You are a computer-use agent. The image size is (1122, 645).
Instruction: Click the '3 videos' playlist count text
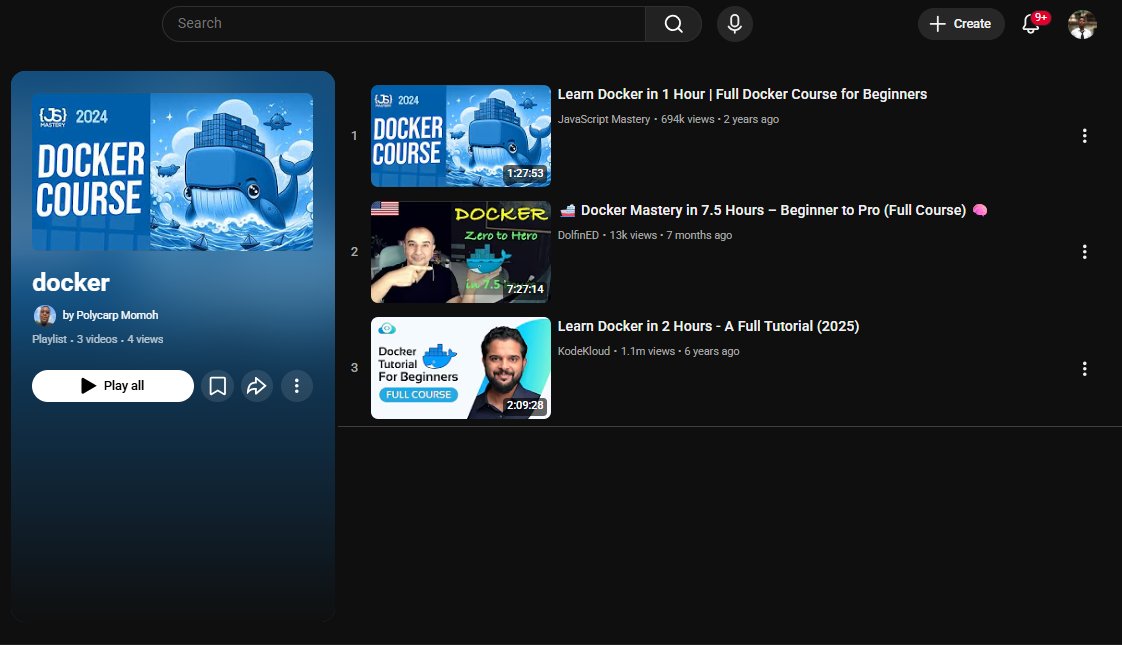pyautogui.click(x=97, y=339)
